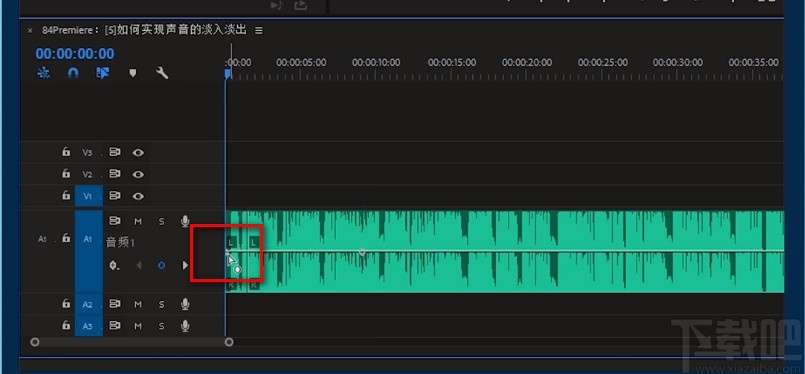The width and height of the screenshot is (805, 374).
Task: Solo track A1
Action: (x=161, y=221)
